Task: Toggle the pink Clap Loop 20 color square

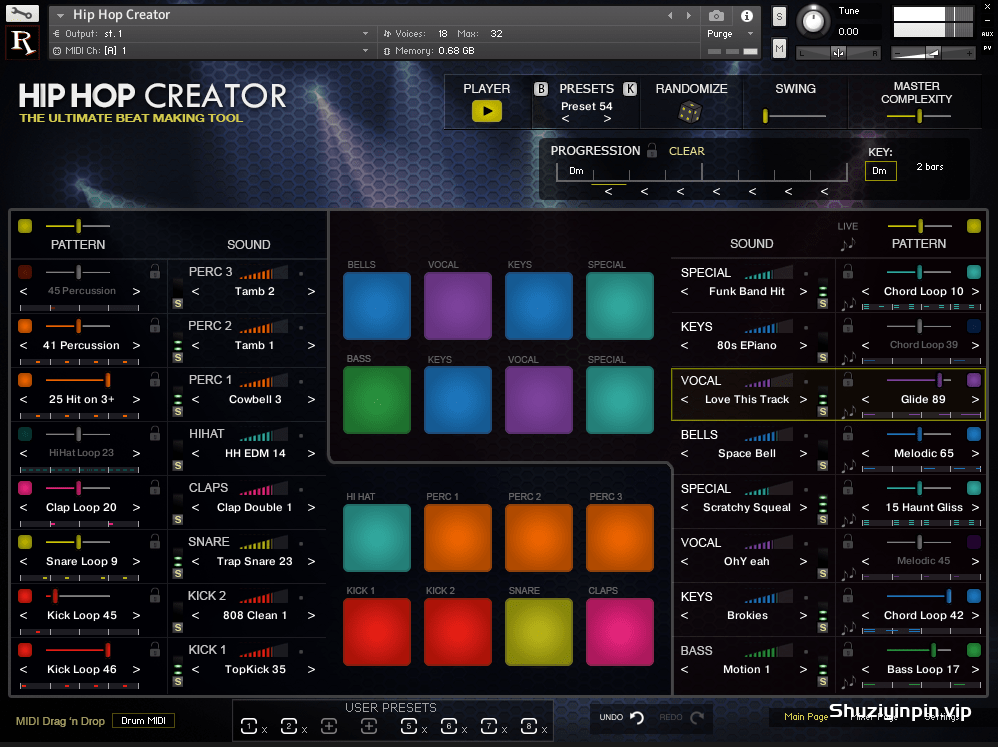Action: (x=25, y=488)
